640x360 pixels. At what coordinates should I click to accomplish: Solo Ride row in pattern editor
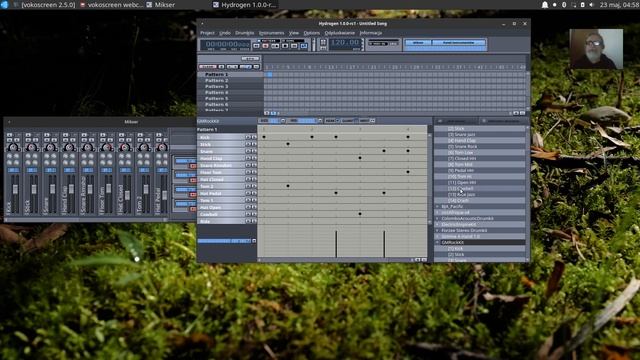click(254, 221)
